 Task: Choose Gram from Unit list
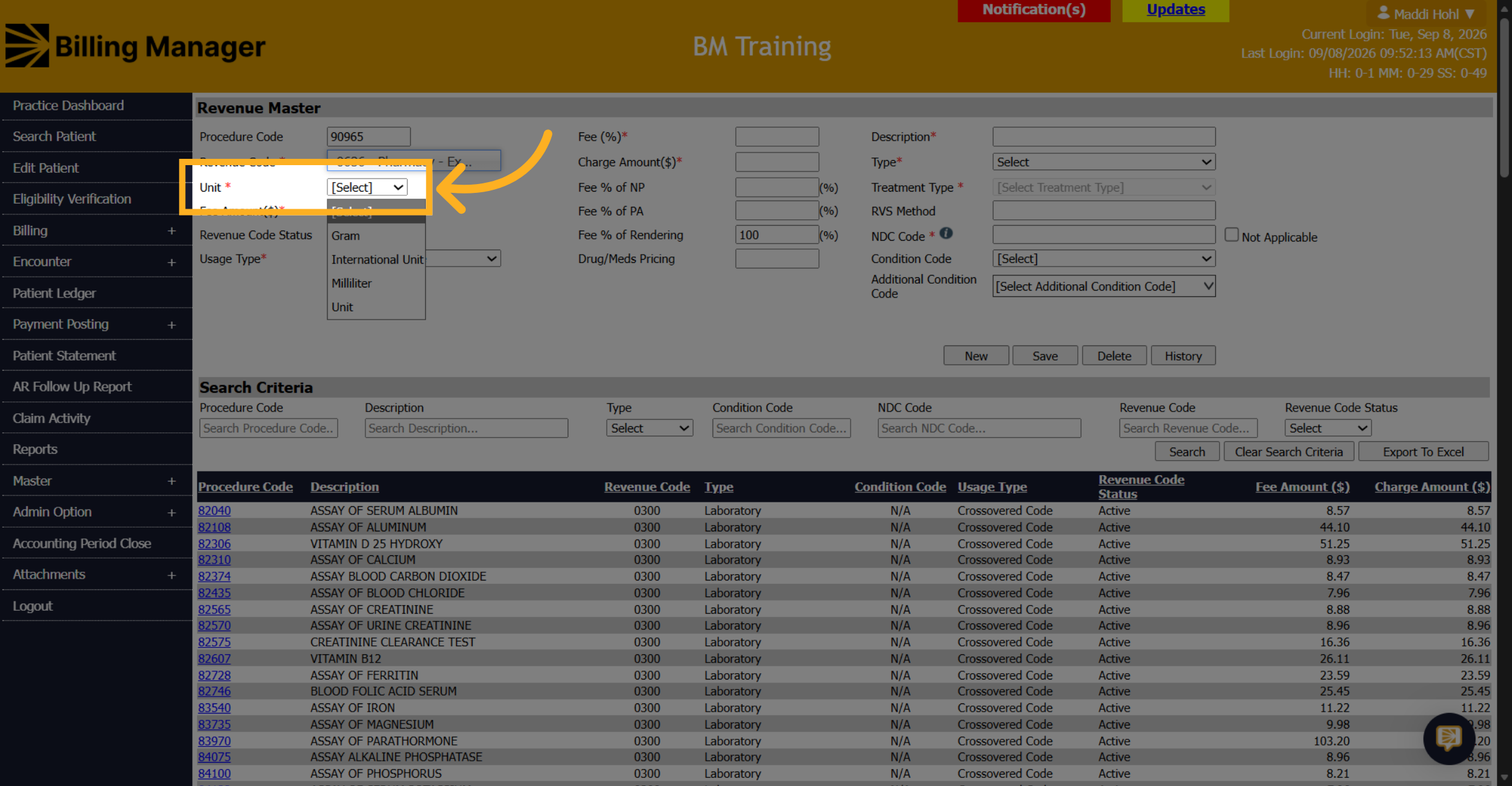[376, 236]
